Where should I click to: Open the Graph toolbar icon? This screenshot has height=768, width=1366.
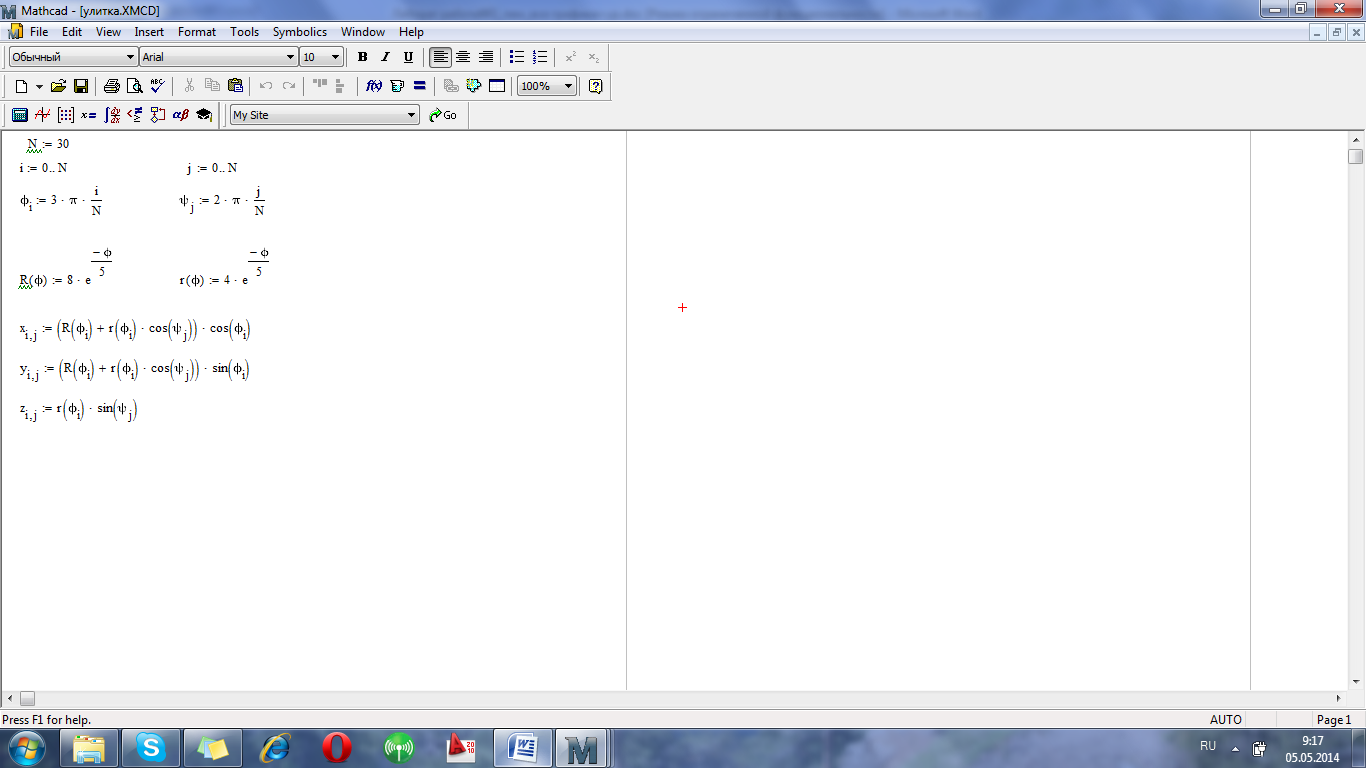(43, 115)
